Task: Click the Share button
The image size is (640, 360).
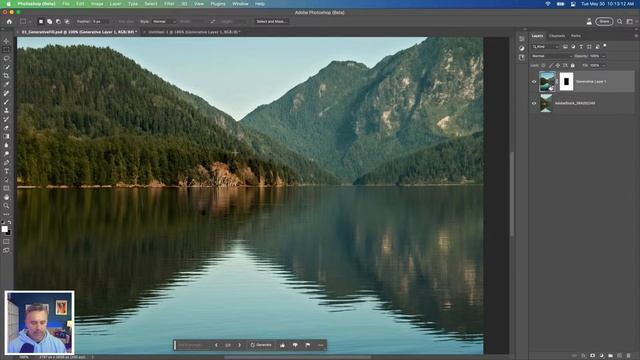Action: (604, 22)
